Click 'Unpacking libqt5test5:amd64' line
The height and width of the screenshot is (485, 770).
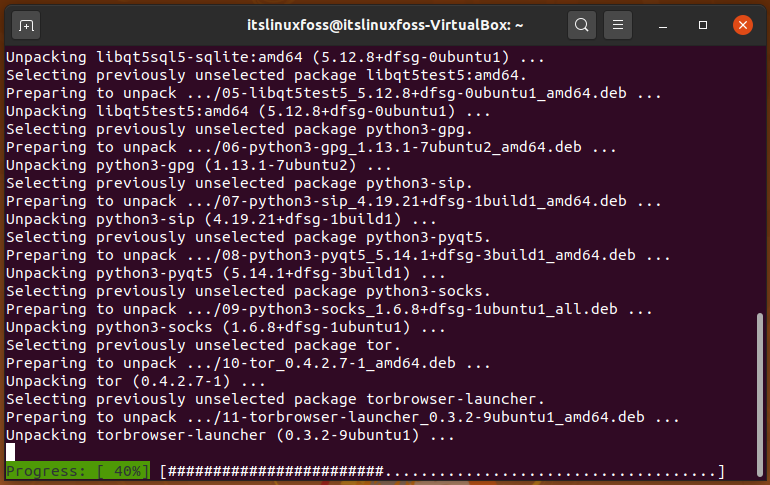(248, 111)
